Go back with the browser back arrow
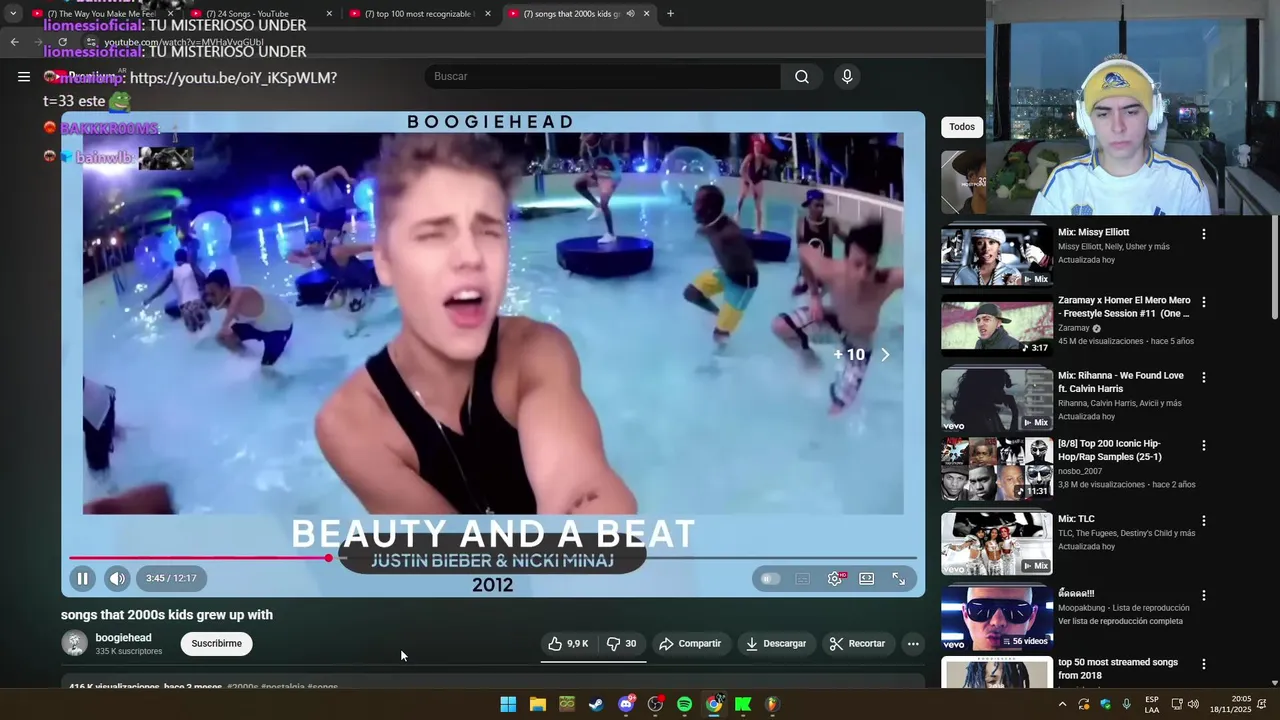 tap(14, 42)
